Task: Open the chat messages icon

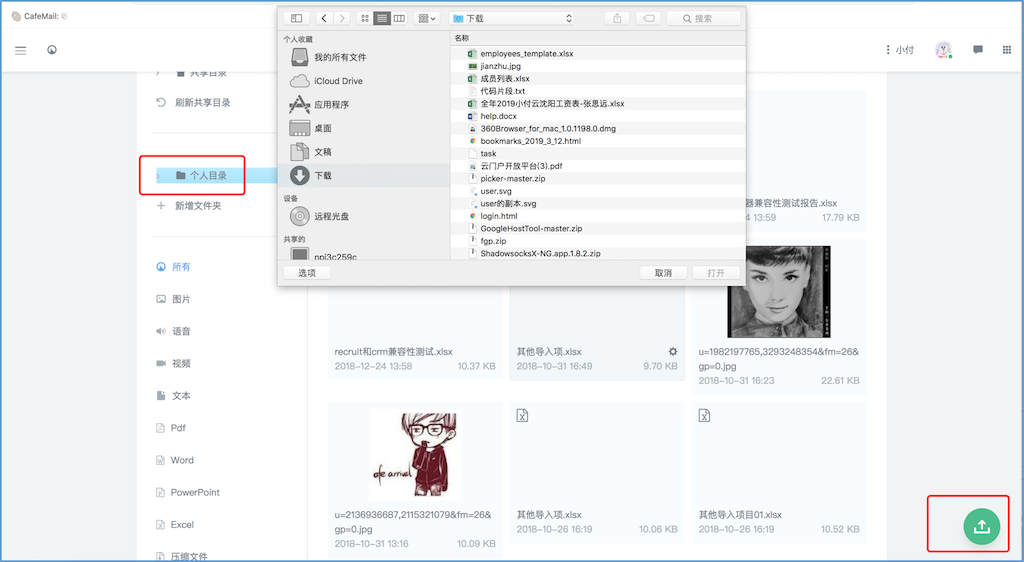Action: tap(977, 50)
